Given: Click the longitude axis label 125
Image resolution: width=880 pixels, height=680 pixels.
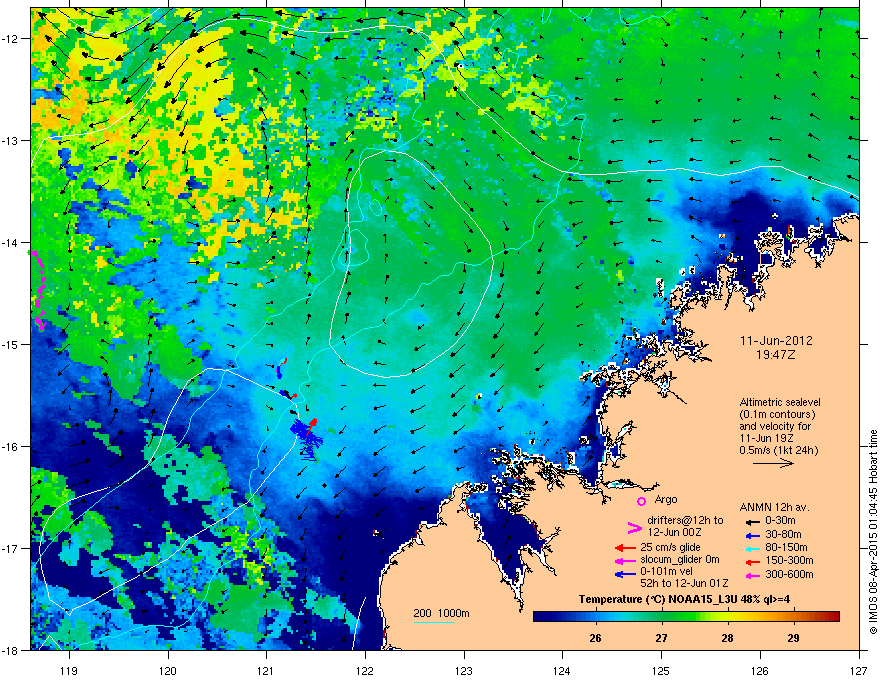Looking at the screenshot, I should tap(661, 671).
